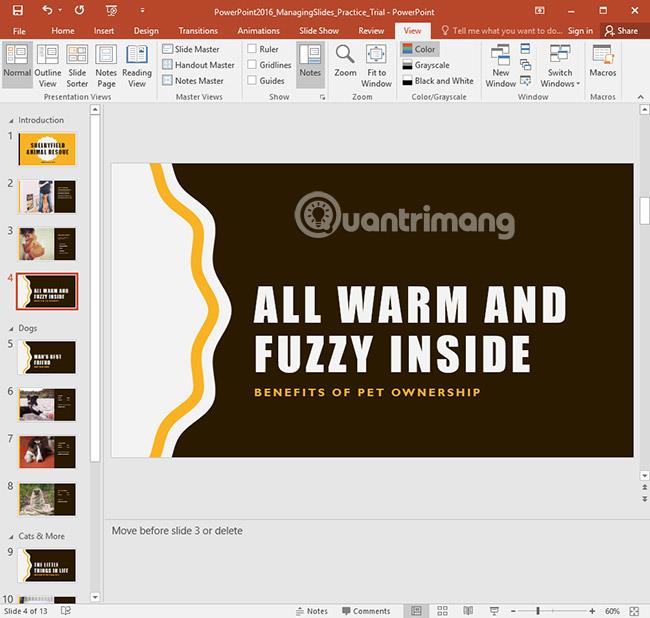Collapse the Cats & More section
This screenshot has width=650, height=618.
pos(11,536)
